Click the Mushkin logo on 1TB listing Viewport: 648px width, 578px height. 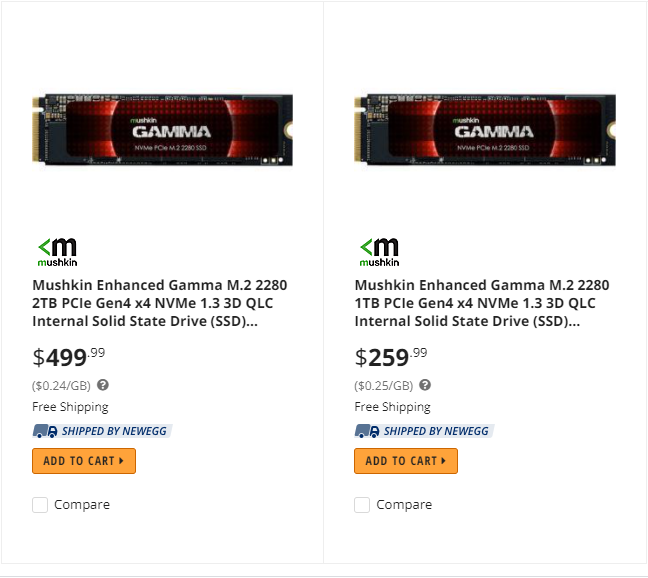(378, 252)
